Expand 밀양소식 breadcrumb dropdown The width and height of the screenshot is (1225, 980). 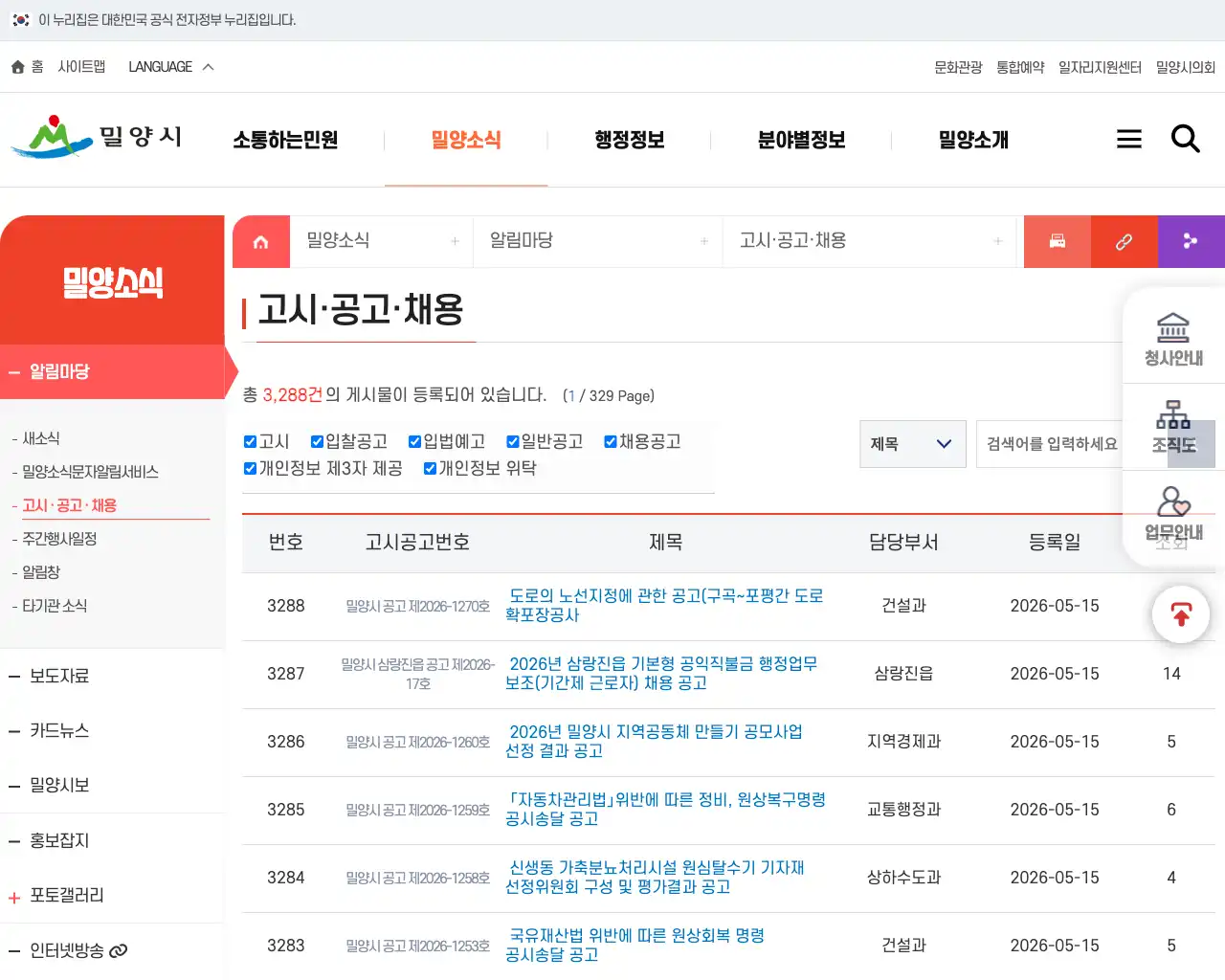(x=381, y=241)
